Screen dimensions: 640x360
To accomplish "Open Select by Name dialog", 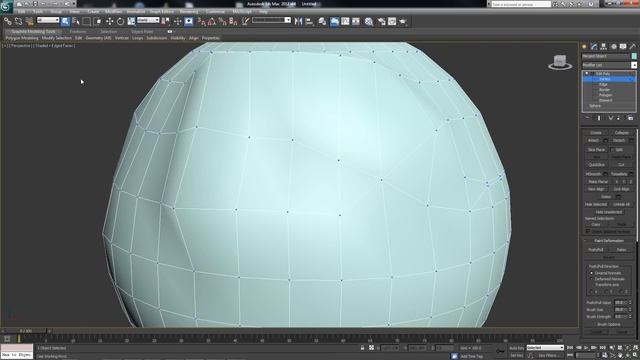I will point(76,21).
